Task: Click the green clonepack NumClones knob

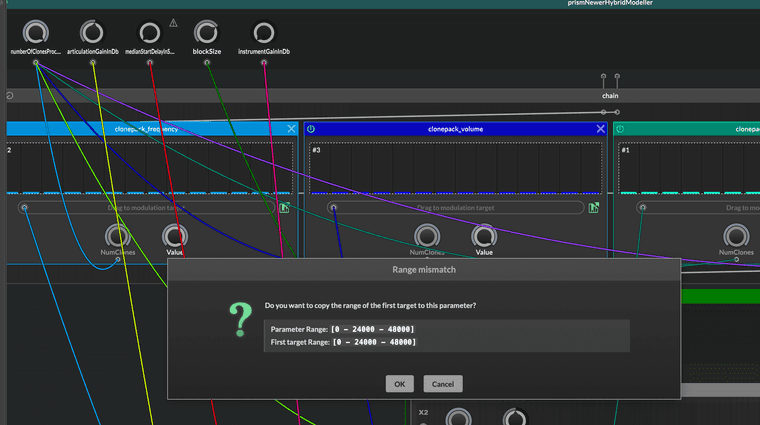Action: point(736,236)
